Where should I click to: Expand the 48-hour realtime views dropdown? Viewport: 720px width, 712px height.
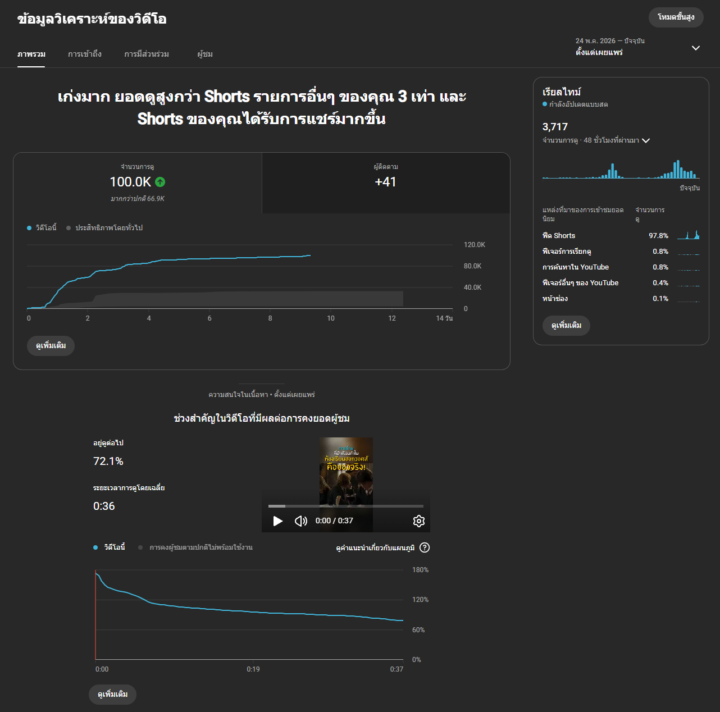[x=646, y=140]
